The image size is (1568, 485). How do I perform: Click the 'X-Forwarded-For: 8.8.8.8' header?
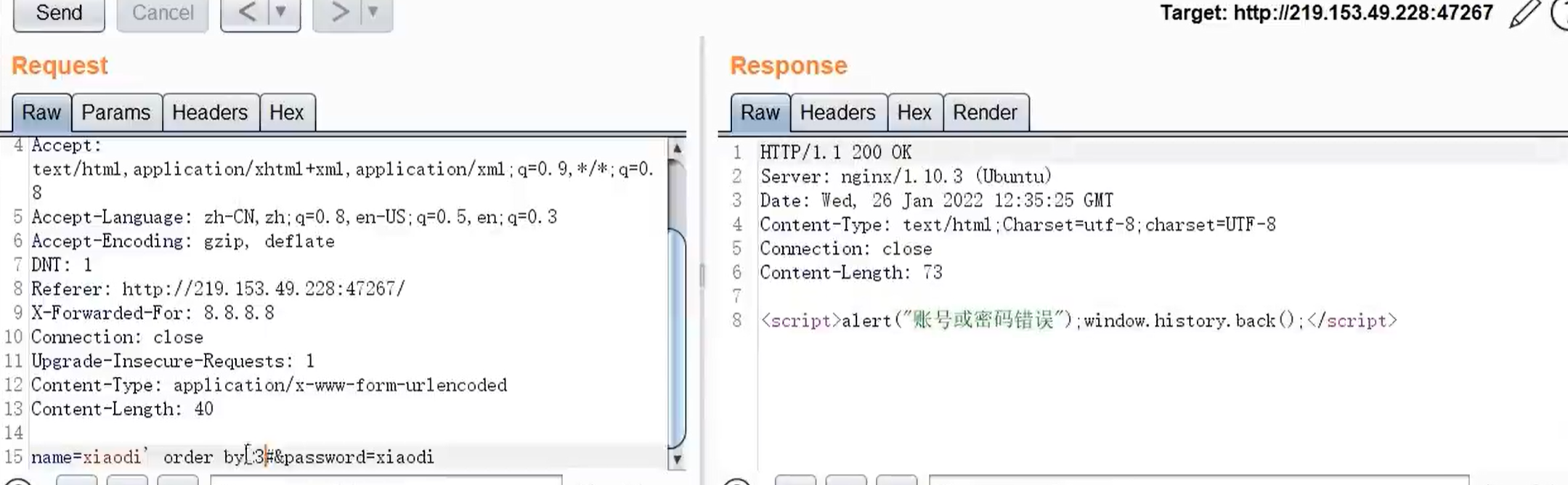[x=153, y=313]
